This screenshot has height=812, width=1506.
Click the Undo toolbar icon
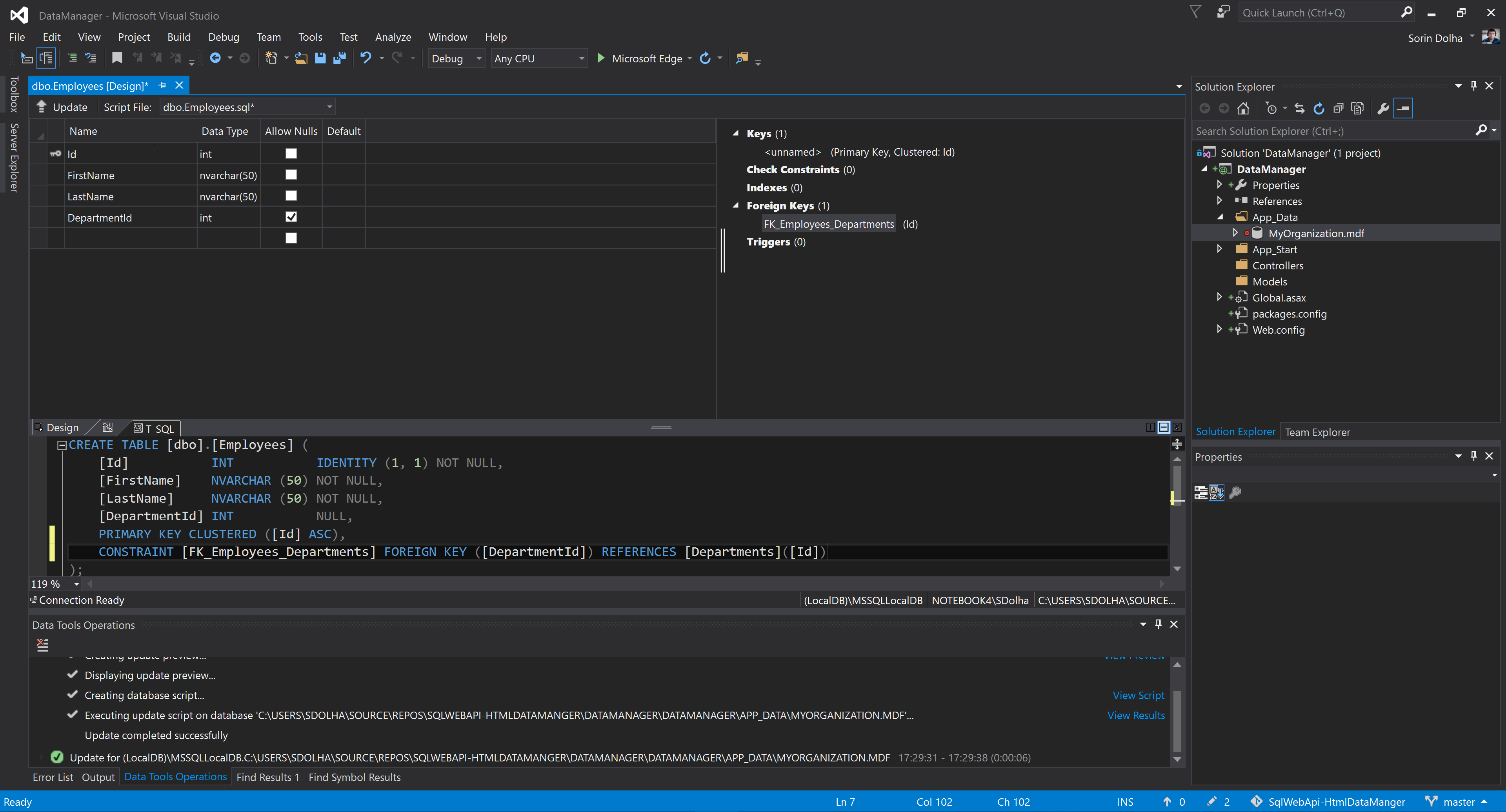[366, 58]
